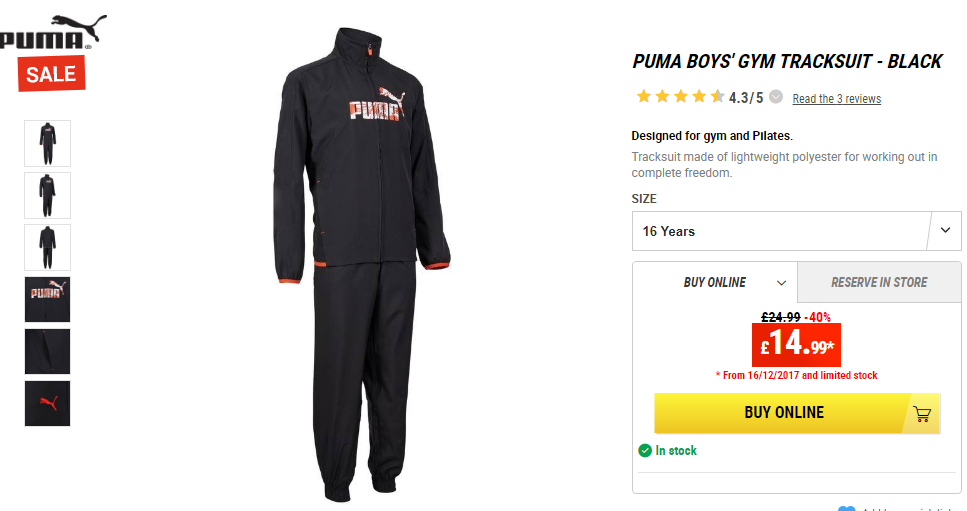
Task: Select the second tracksuit thumbnail
Action: (47, 195)
